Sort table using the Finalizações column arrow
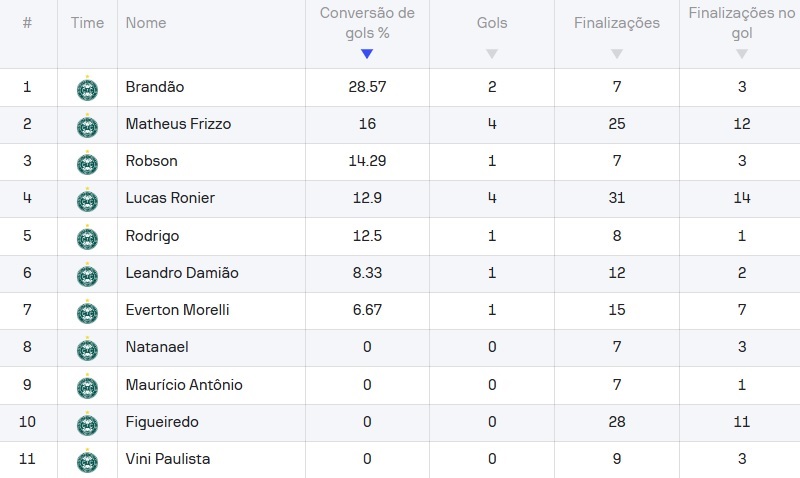 coord(617,54)
